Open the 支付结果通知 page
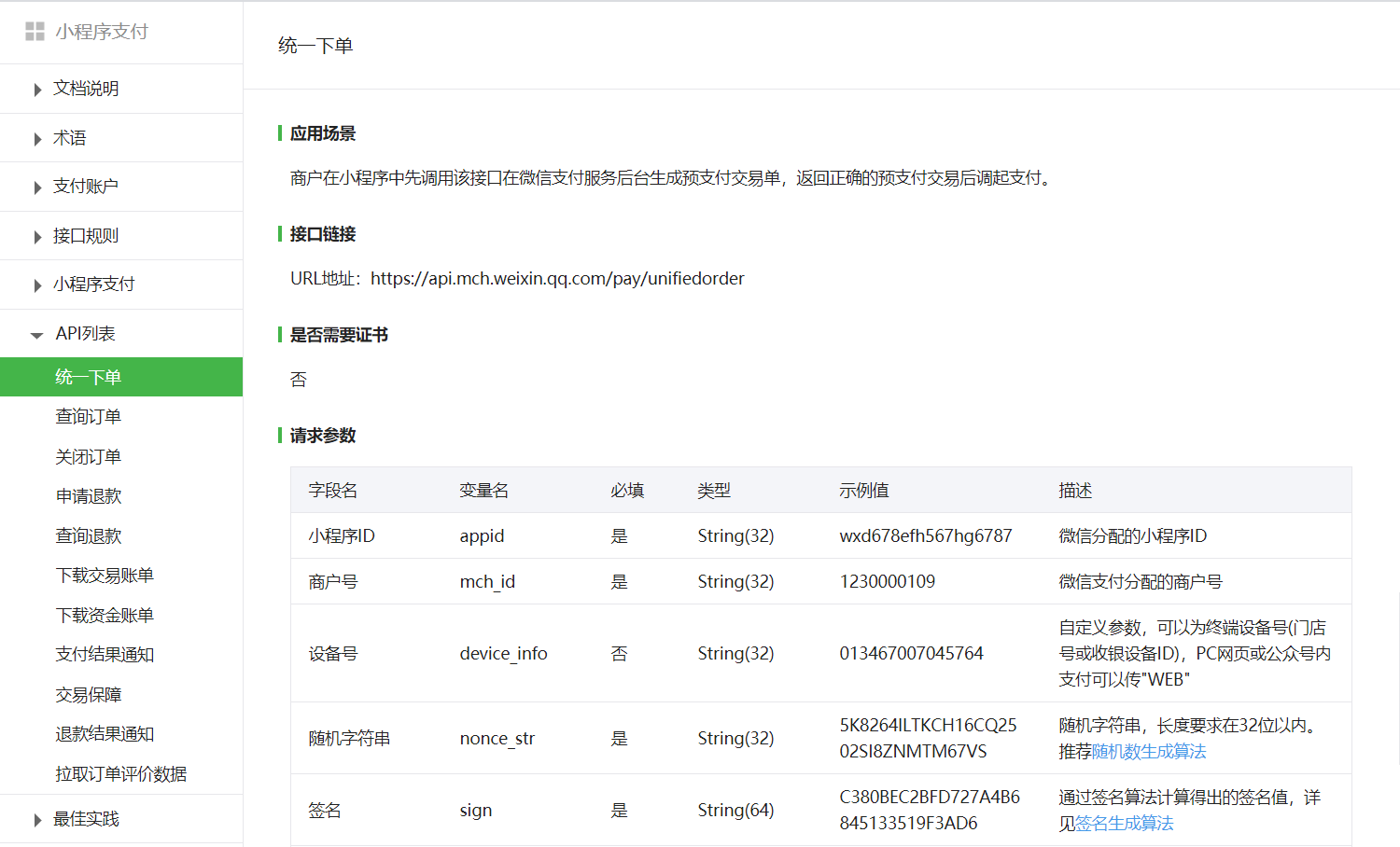Screen dimensions: 1400x847 105,655
